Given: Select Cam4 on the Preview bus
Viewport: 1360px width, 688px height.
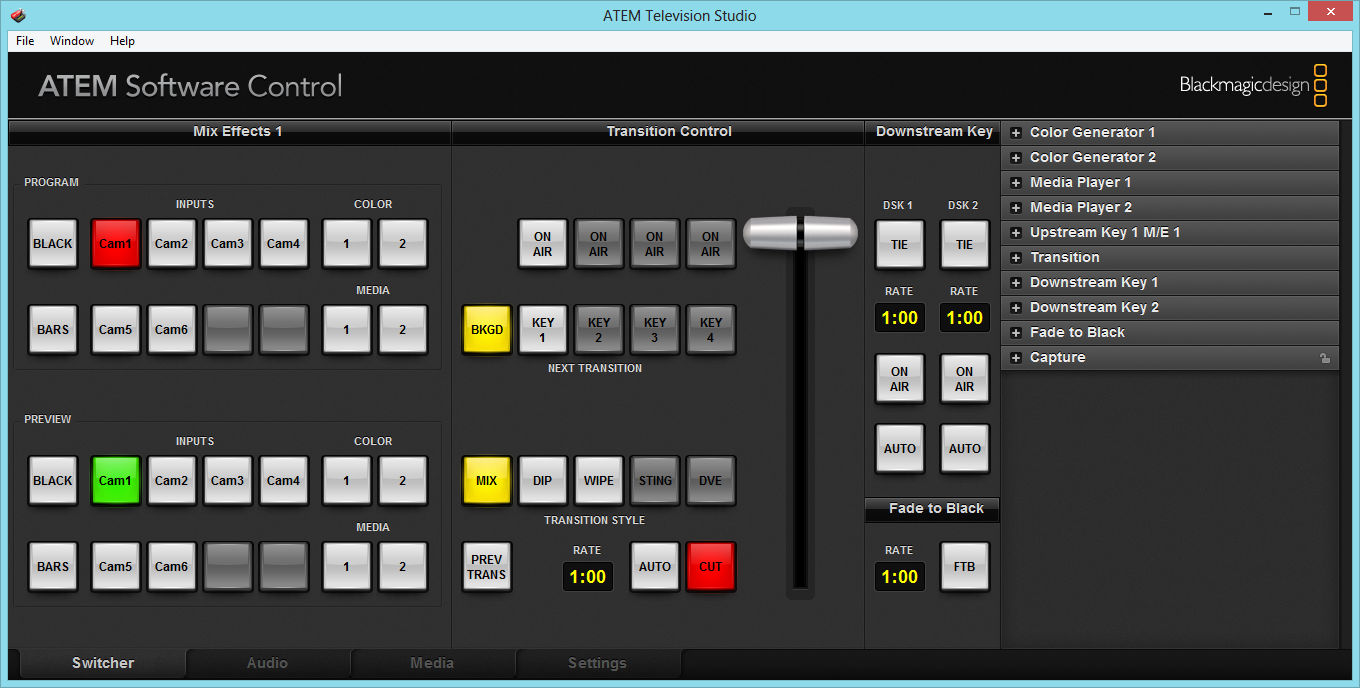Looking at the screenshot, I should [x=283, y=480].
